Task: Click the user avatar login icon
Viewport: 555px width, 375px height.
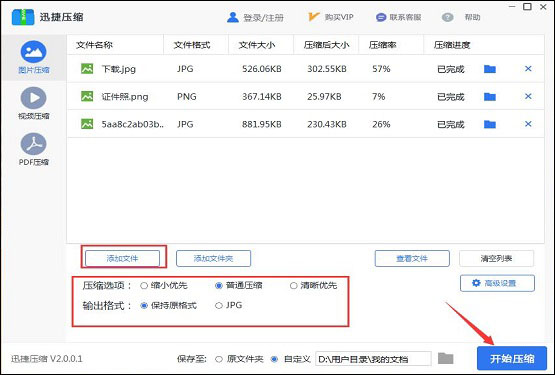Action: 233,17
